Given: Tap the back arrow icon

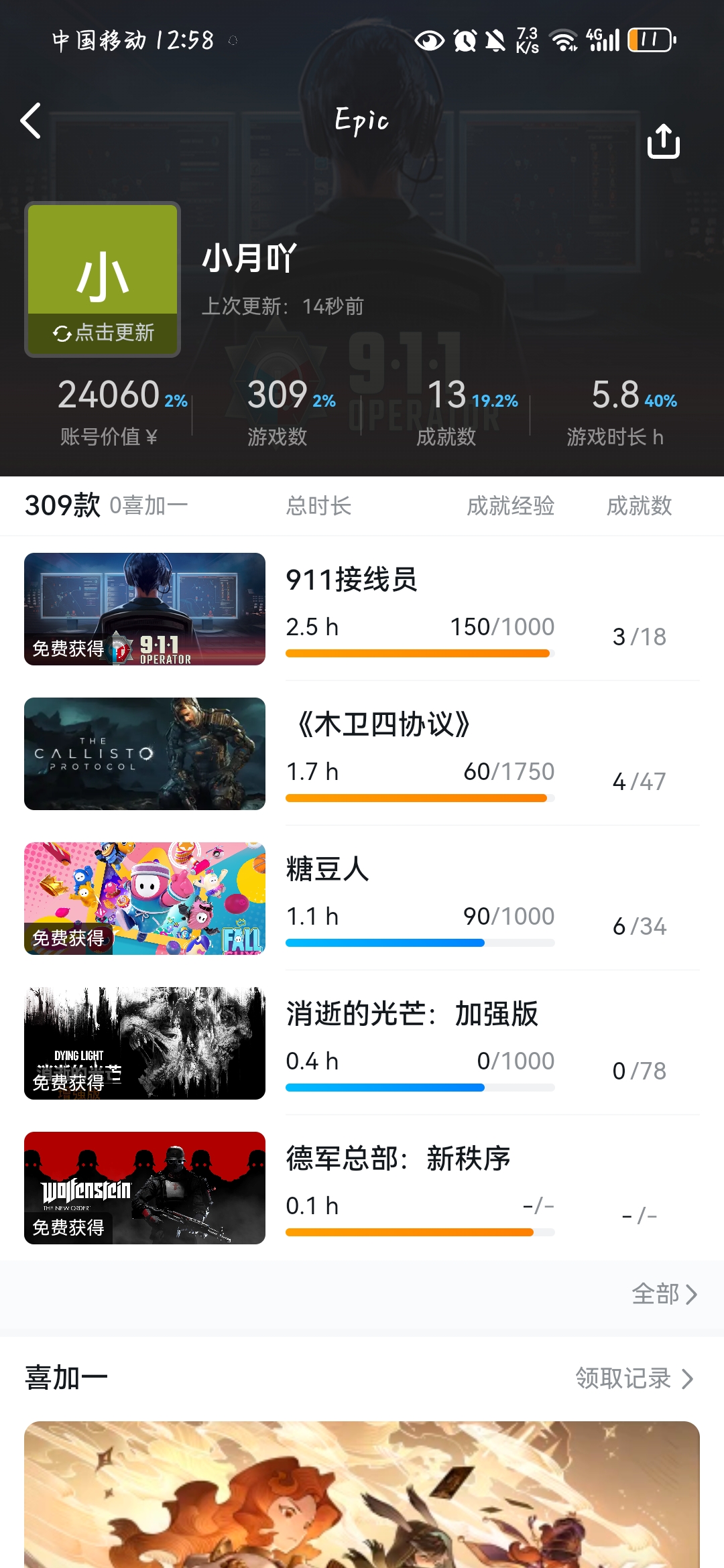Looking at the screenshot, I should pos(32,121).
